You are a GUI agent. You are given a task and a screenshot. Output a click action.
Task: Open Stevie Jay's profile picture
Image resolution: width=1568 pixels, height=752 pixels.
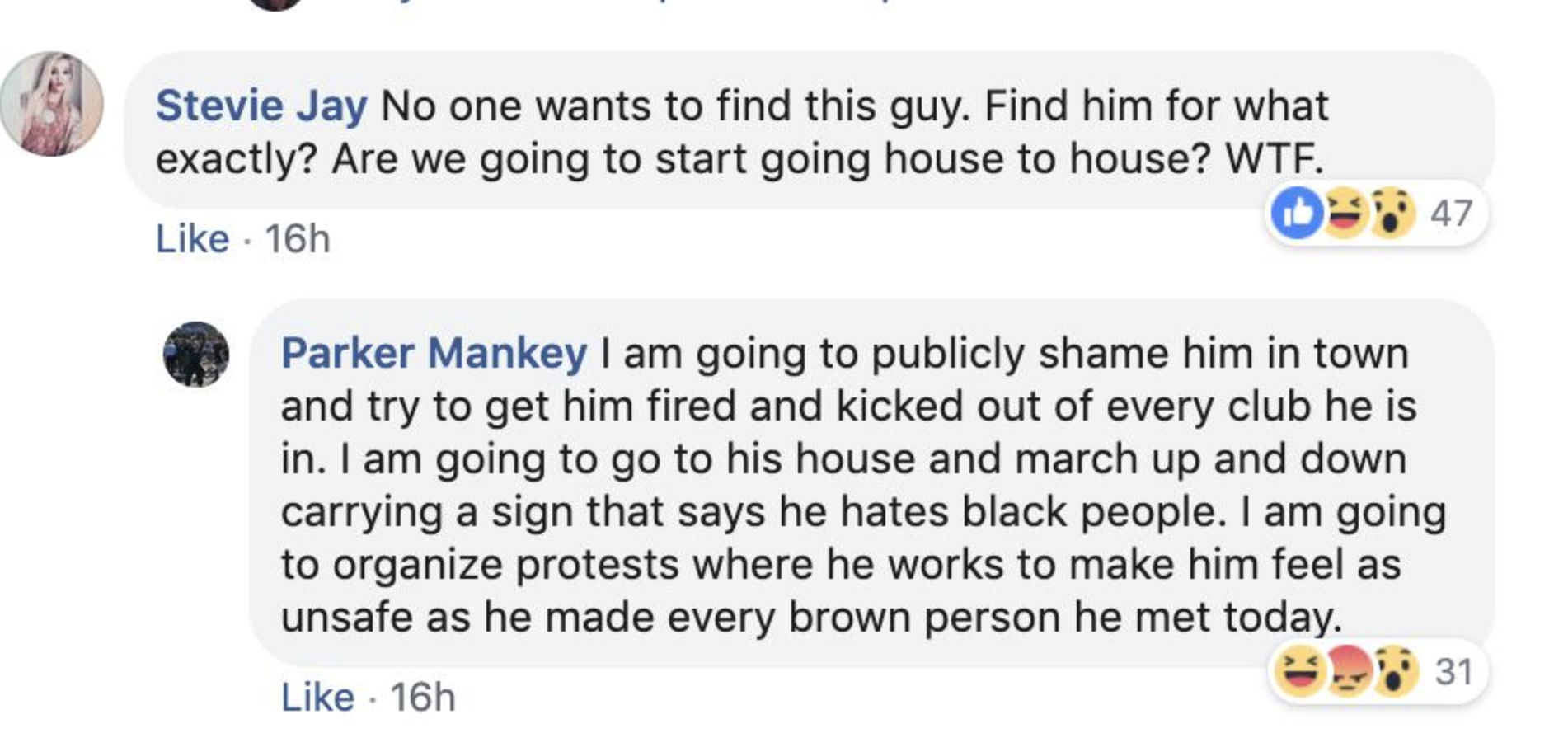(51, 104)
